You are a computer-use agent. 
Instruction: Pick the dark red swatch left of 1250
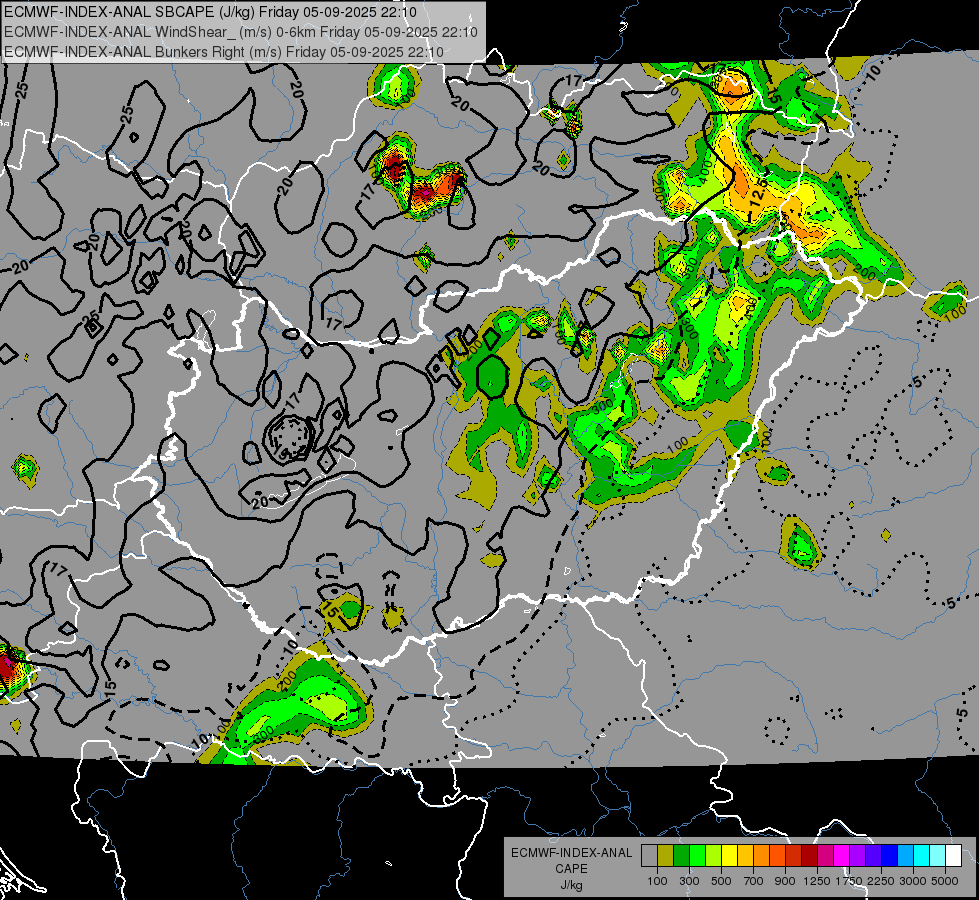pyautogui.click(x=809, y=856)
